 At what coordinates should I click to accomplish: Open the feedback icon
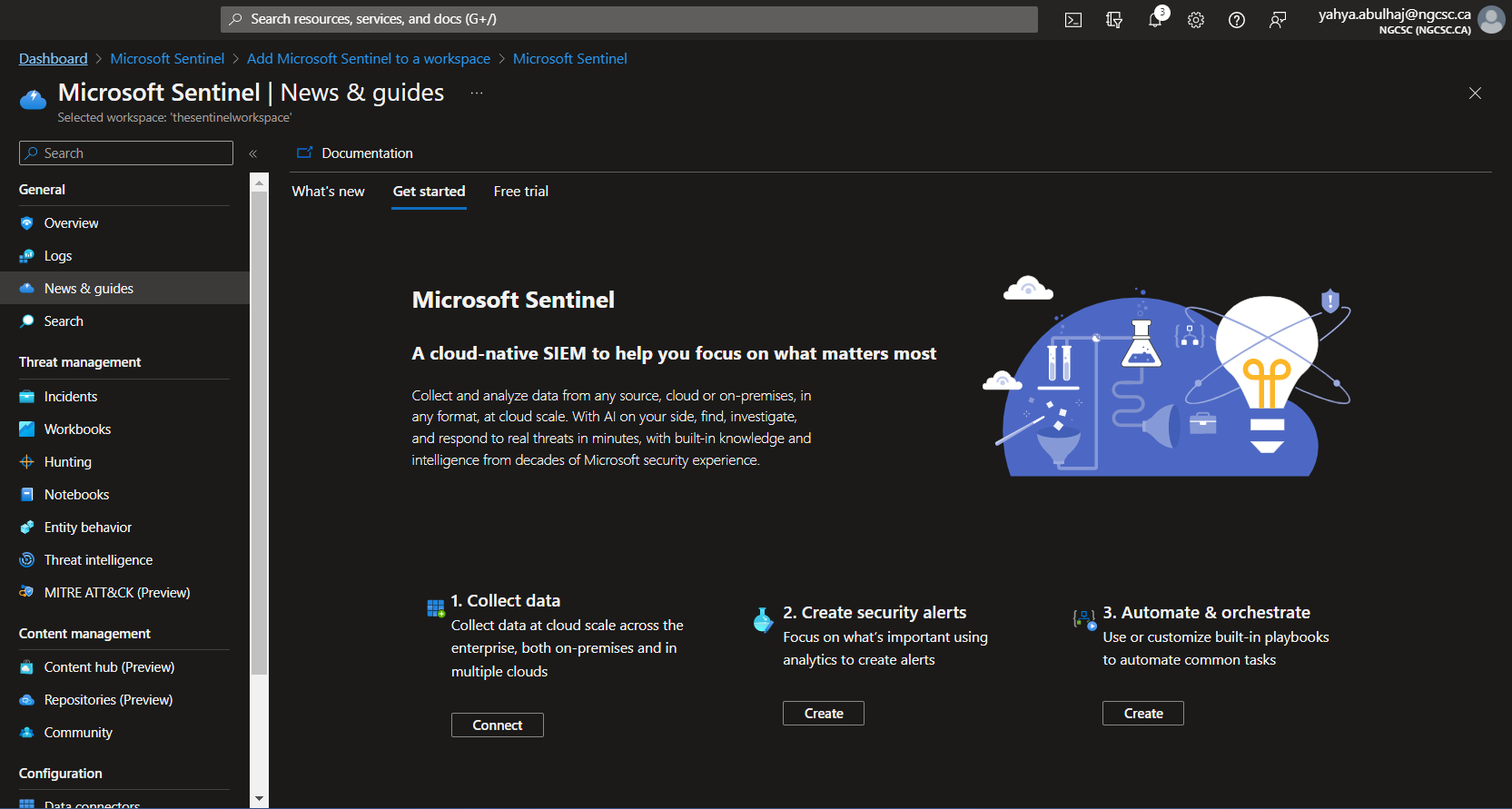pyautogui.click(x=1278, y=20)
